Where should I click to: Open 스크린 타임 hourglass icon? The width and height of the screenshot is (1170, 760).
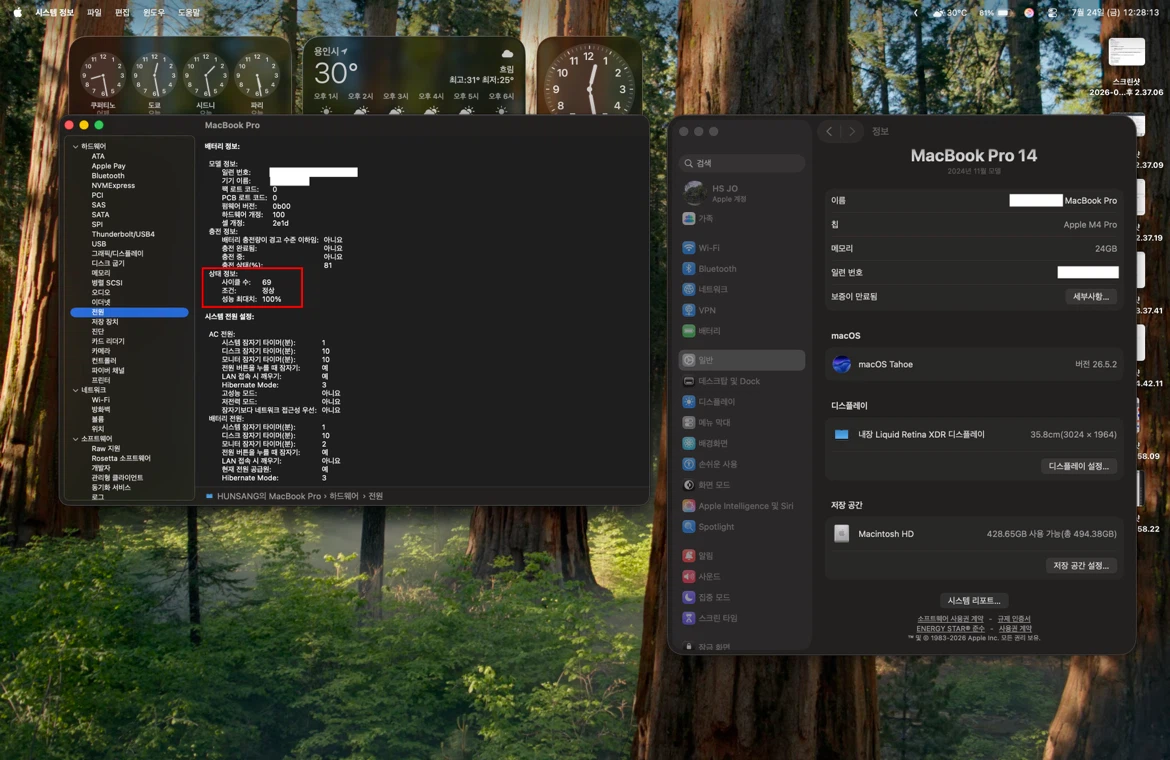pyautogui.click(x=689, y=618)
